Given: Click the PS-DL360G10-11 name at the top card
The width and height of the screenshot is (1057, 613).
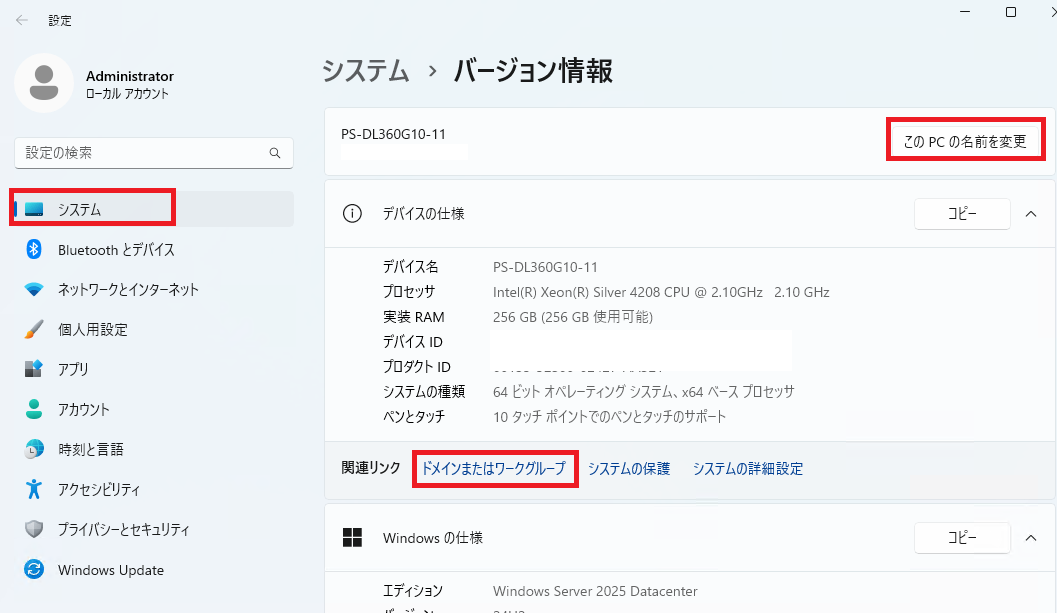Looking at the screenshot, I should coord(394,134).
